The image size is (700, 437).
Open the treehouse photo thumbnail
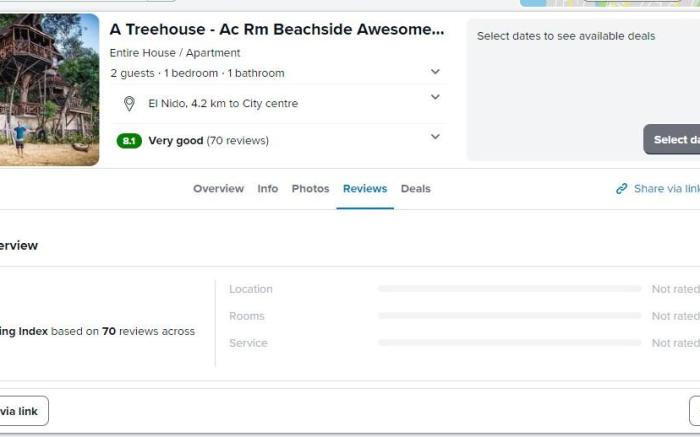point(49,90)
